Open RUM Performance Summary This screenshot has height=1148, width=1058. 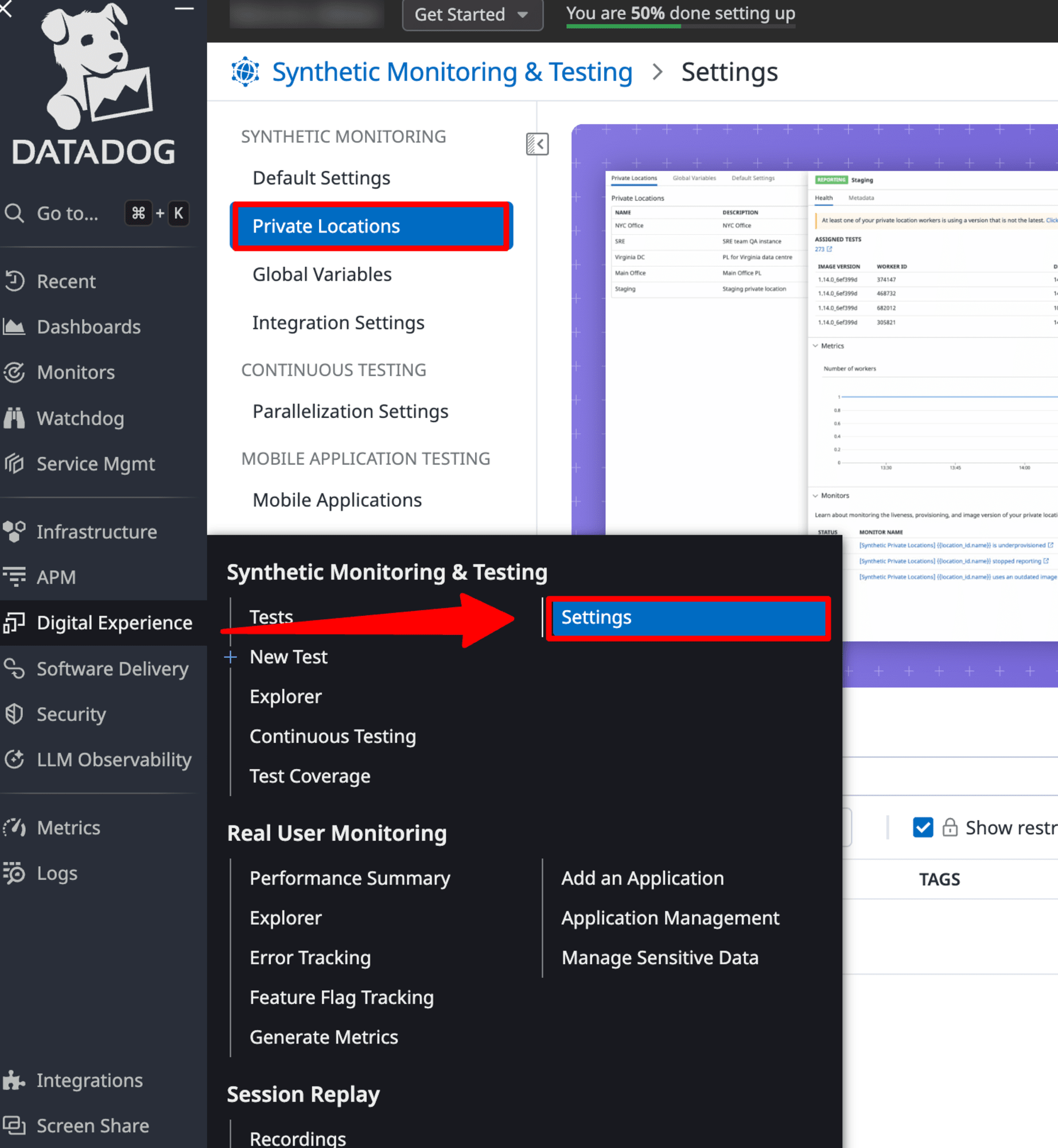350,878
